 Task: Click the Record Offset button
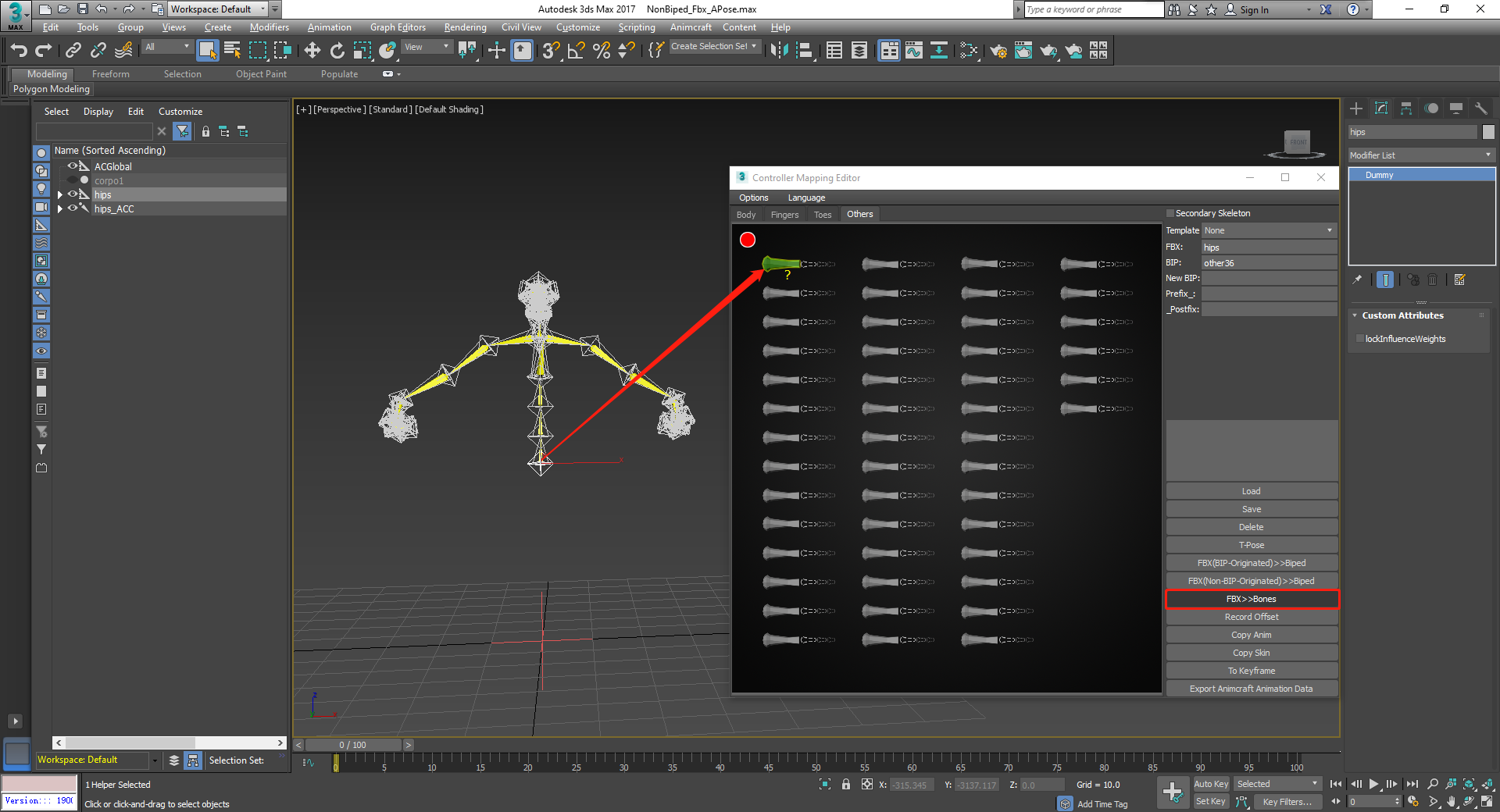[1252, 617]
